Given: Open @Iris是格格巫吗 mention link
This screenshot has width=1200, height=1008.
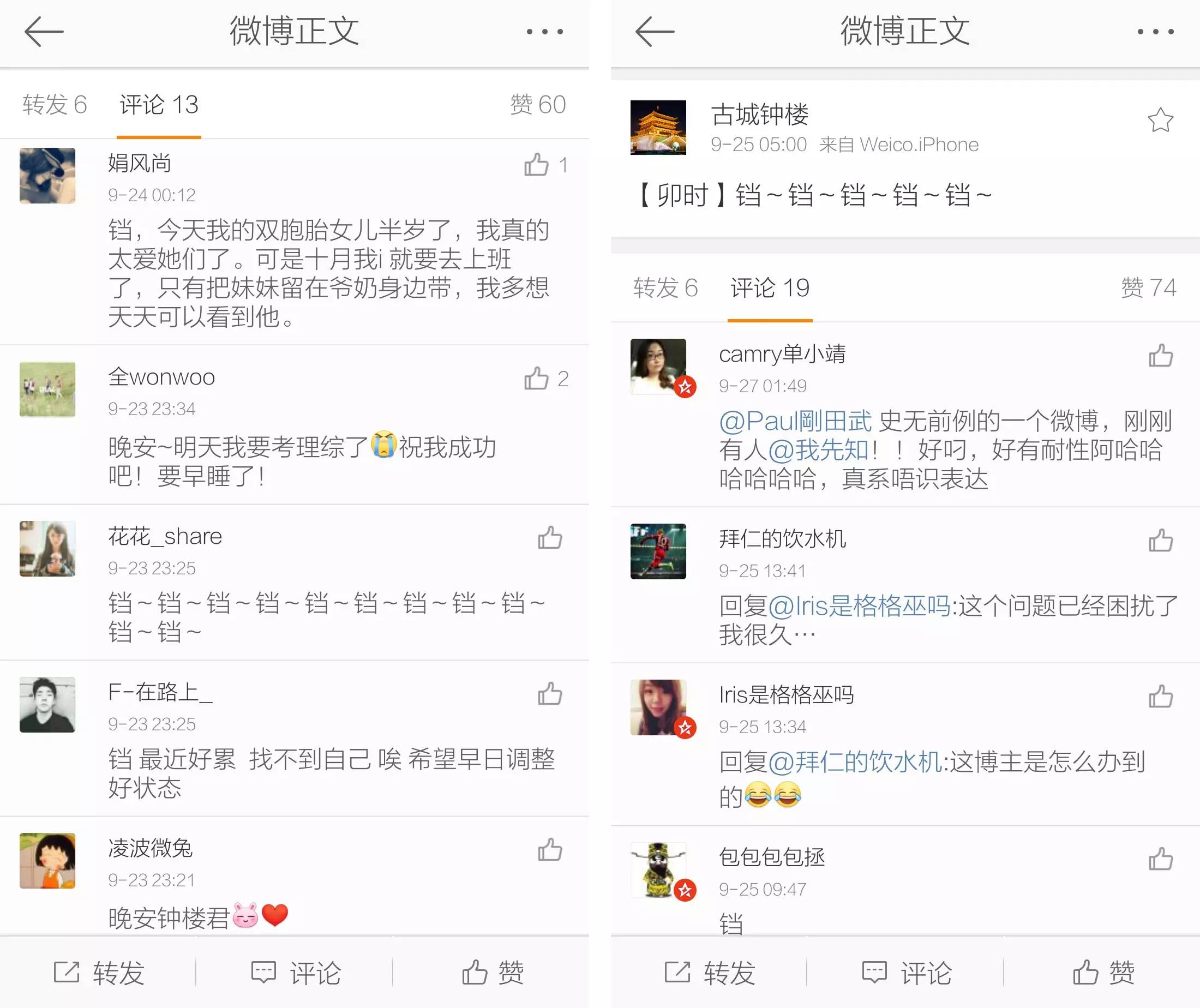Looking at the screenshot, I should click(860, 605).
